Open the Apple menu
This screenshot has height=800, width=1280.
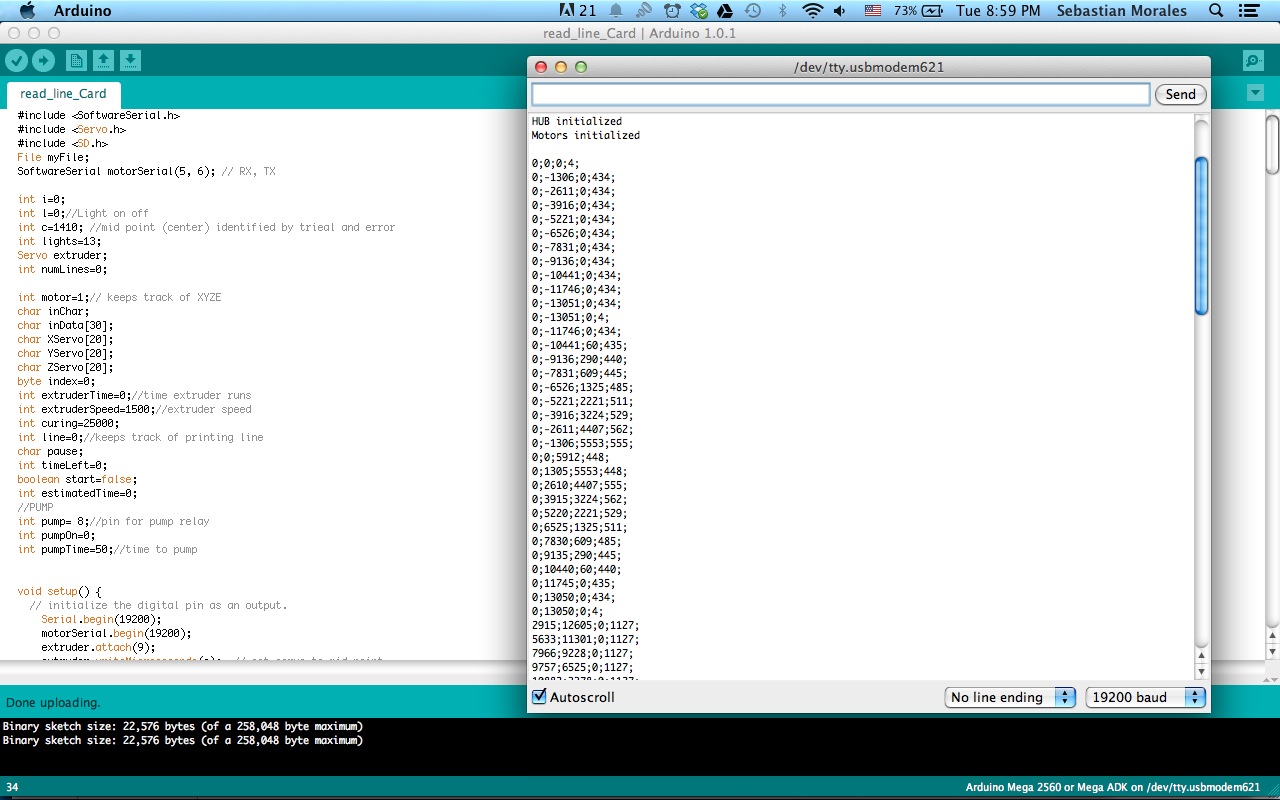[27, 11]
